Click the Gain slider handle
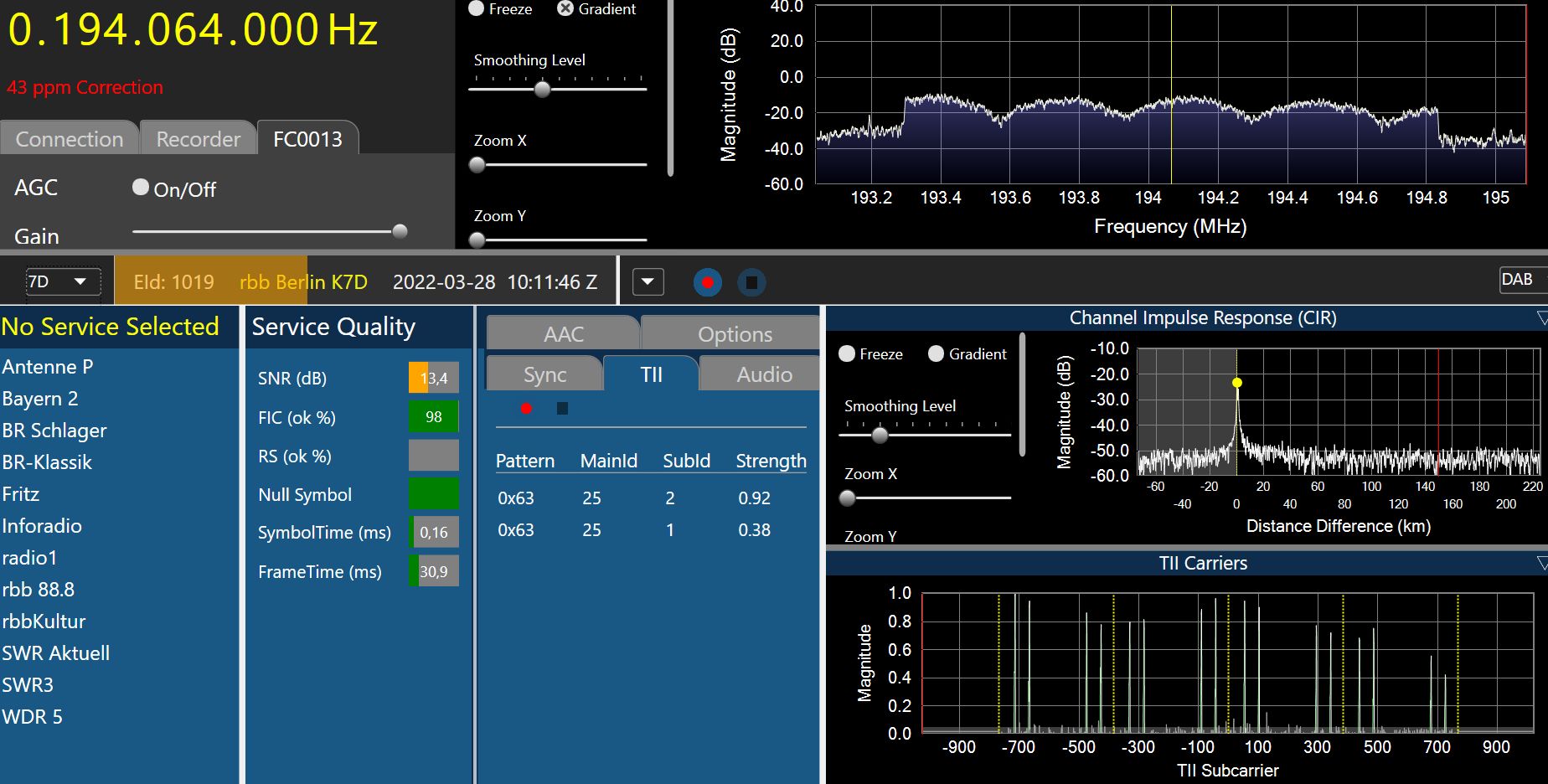This screenshot has height=784, width=1548. pyautogui.click(x=400, y=231)
